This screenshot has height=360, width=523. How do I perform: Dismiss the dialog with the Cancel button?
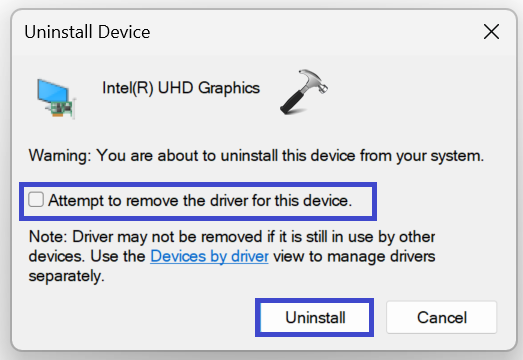click(x=442, y=317)
